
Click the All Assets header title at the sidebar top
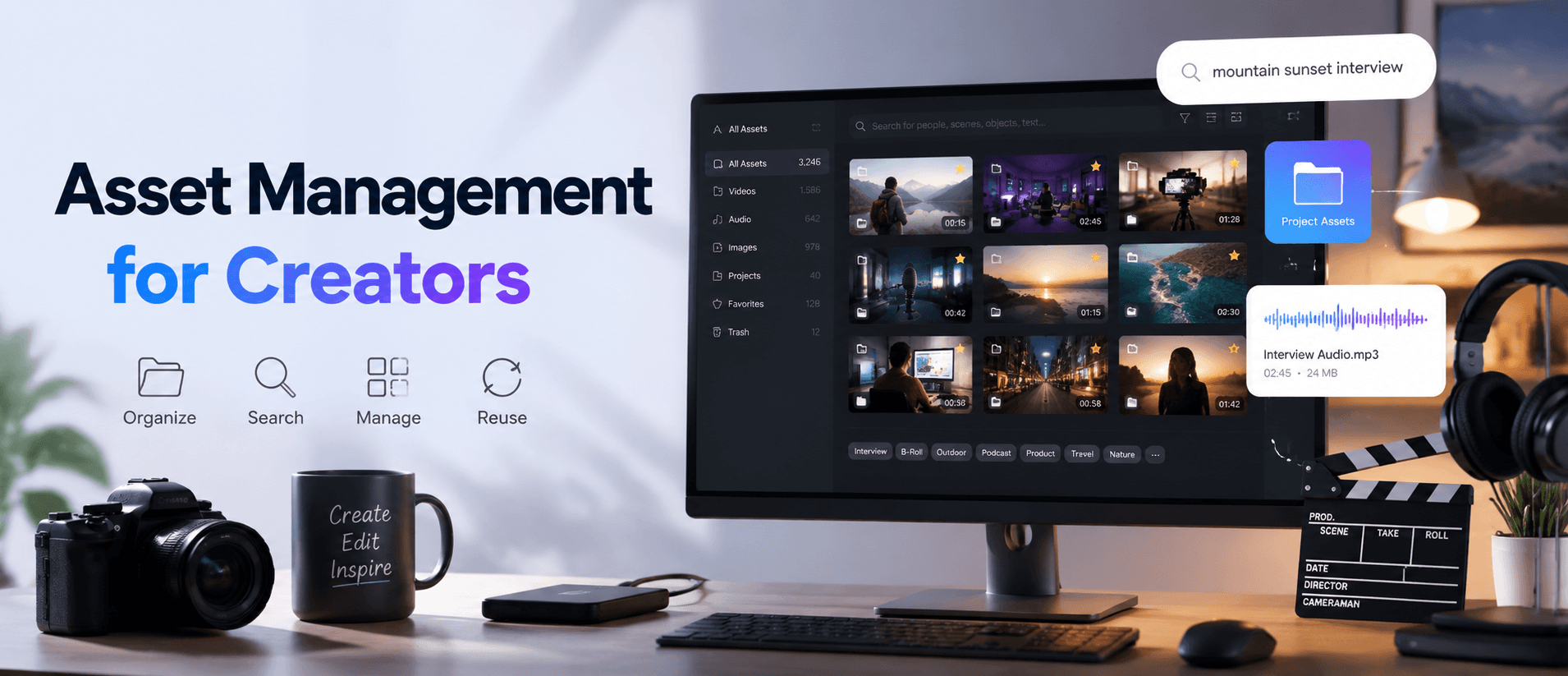click(748, 129)
